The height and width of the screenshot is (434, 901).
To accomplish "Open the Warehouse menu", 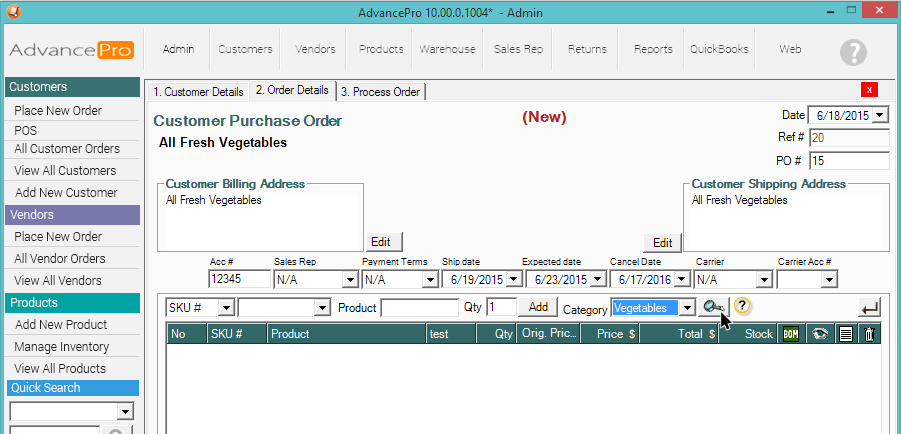I will (447, 49).
